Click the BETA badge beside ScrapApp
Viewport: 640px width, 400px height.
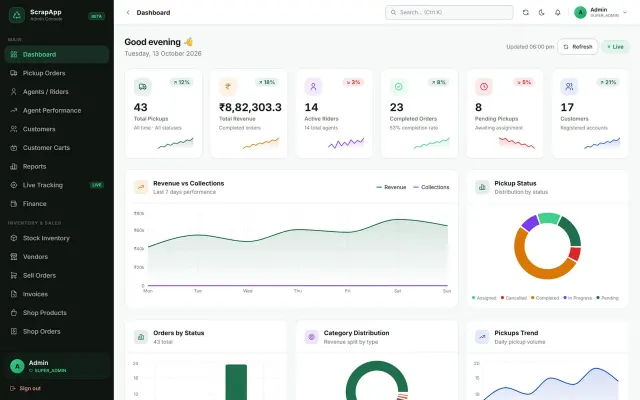coord(96,16)
